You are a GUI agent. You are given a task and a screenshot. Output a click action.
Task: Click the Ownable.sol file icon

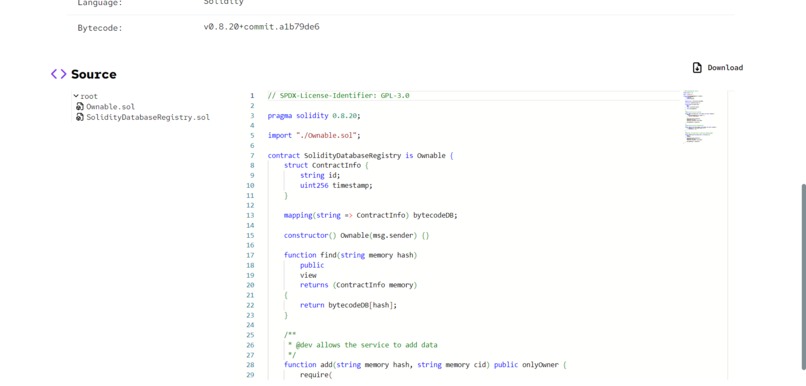pyautogui.click(x=80, y=107)
